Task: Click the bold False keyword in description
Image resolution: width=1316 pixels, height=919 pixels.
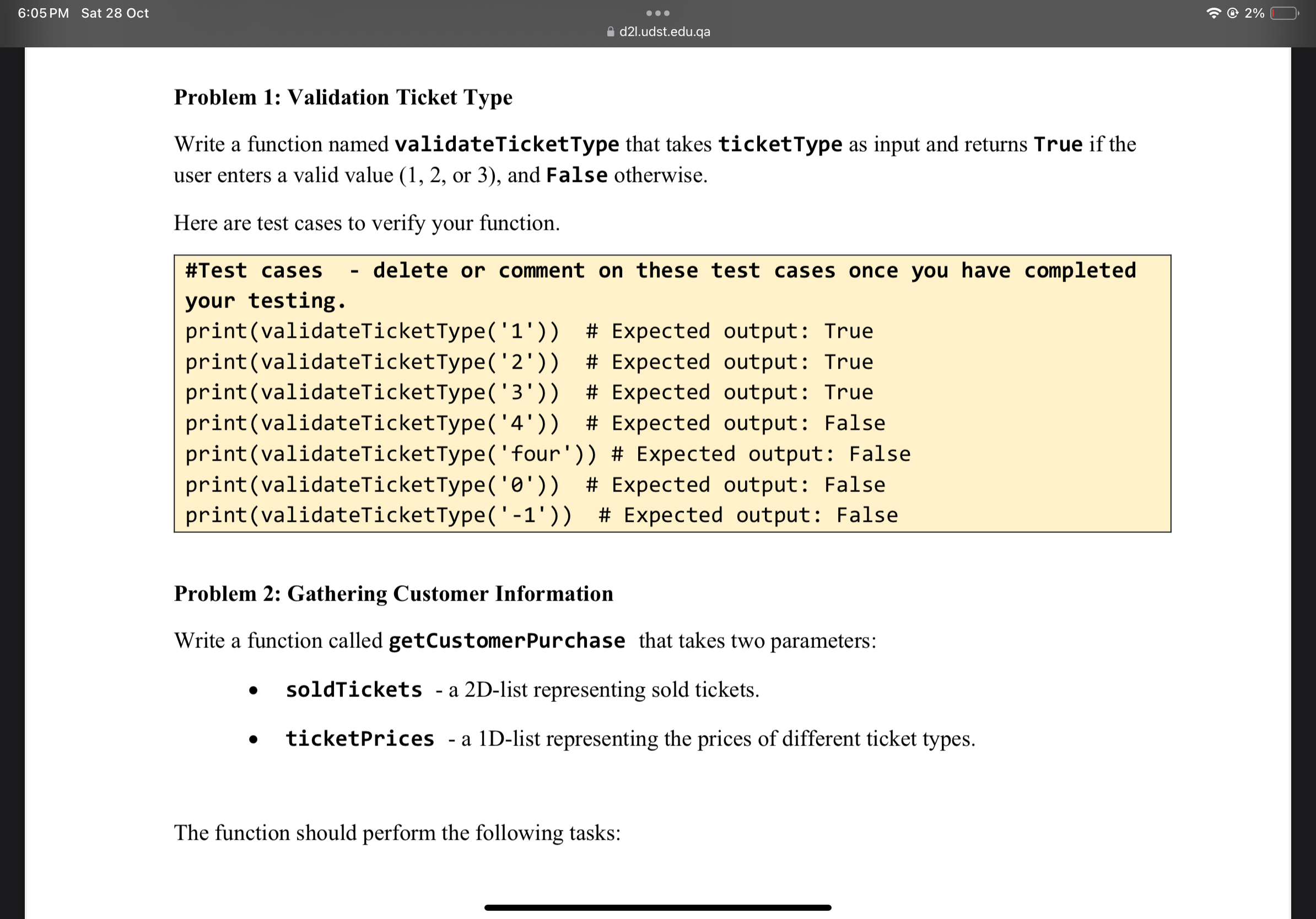Action: 576,175
